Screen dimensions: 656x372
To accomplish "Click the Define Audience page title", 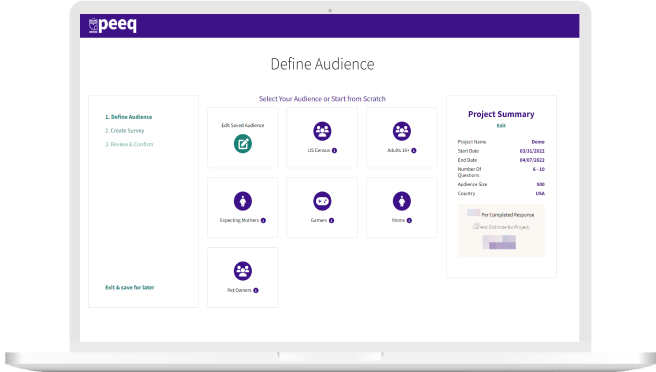I will pyautogui.click(x=322, y=64).
